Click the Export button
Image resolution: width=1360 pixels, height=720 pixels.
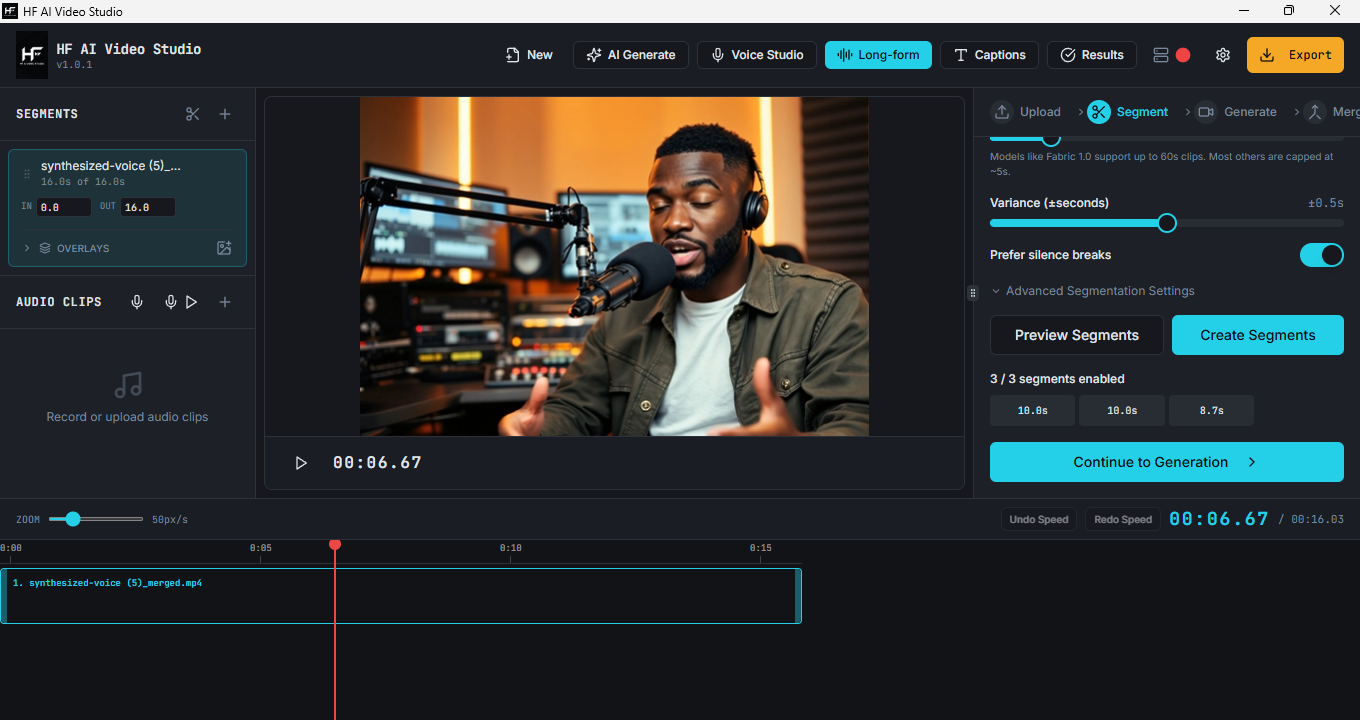point(1295,55)
